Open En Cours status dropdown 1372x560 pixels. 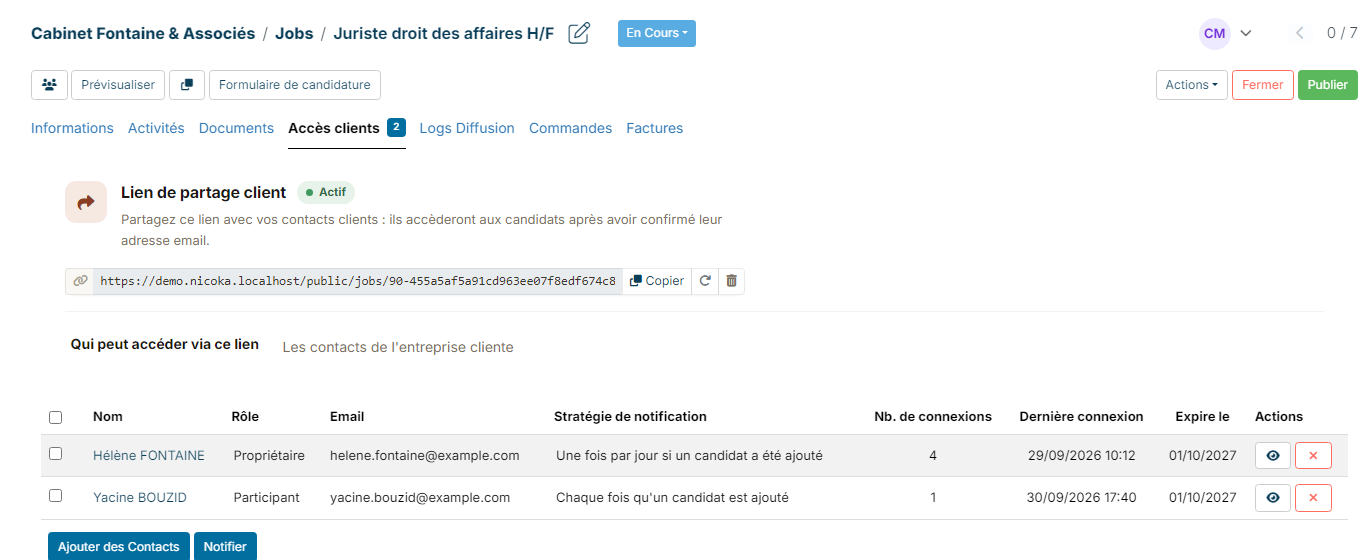[x=656, y=33]
